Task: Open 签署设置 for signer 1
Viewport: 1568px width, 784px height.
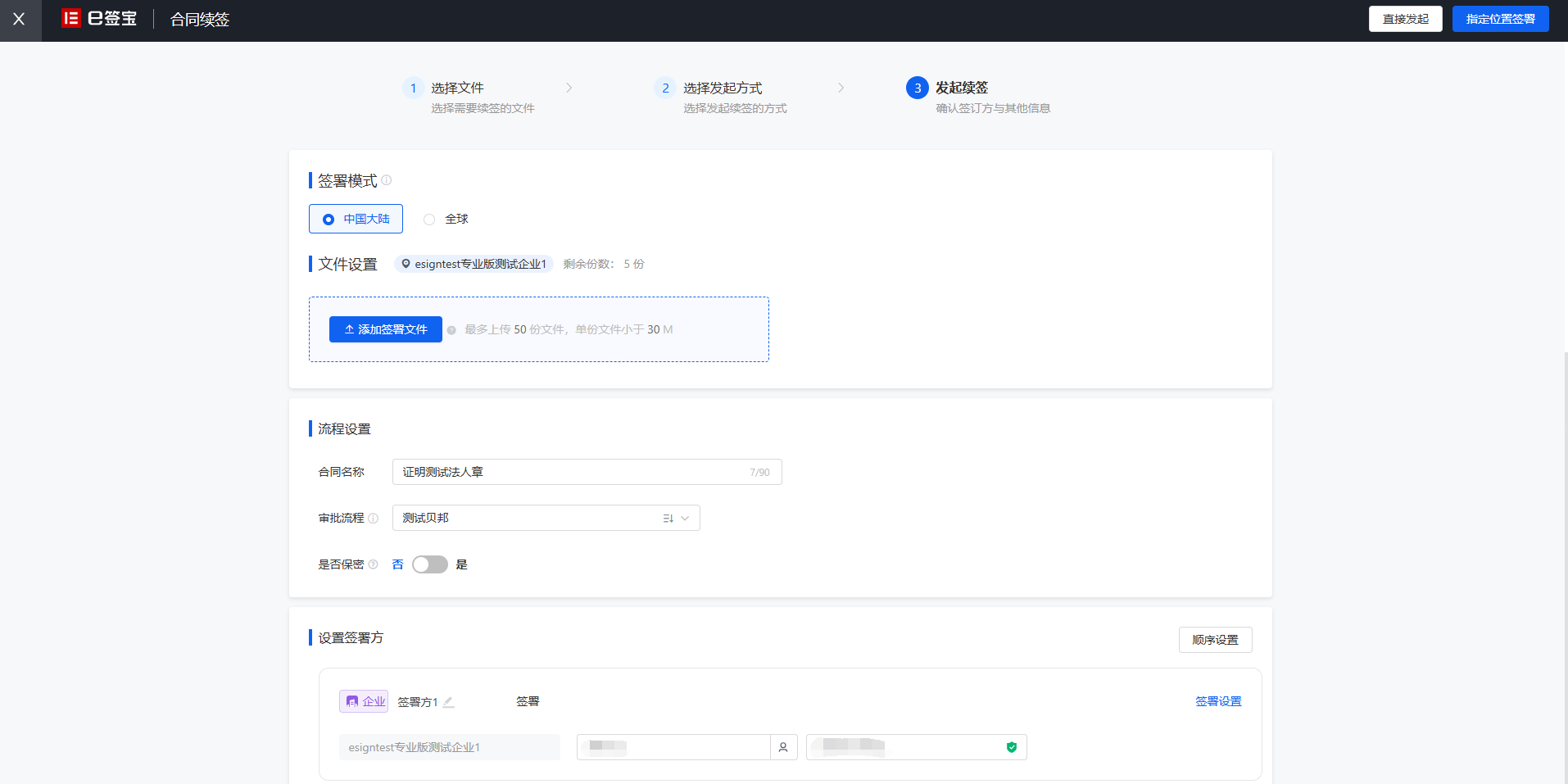Action: [1218, 701]
